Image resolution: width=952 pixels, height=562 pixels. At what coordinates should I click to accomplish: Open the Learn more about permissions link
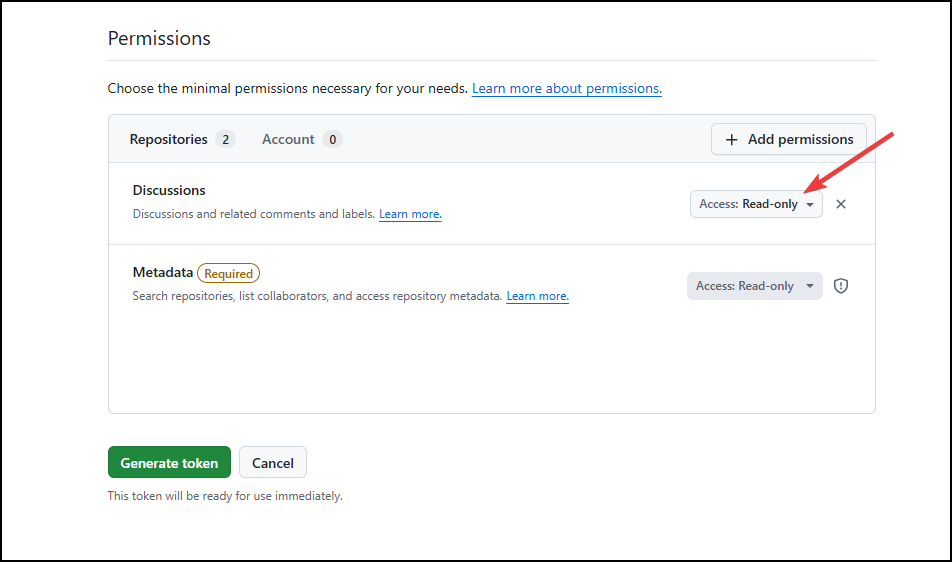pos(566,89)
